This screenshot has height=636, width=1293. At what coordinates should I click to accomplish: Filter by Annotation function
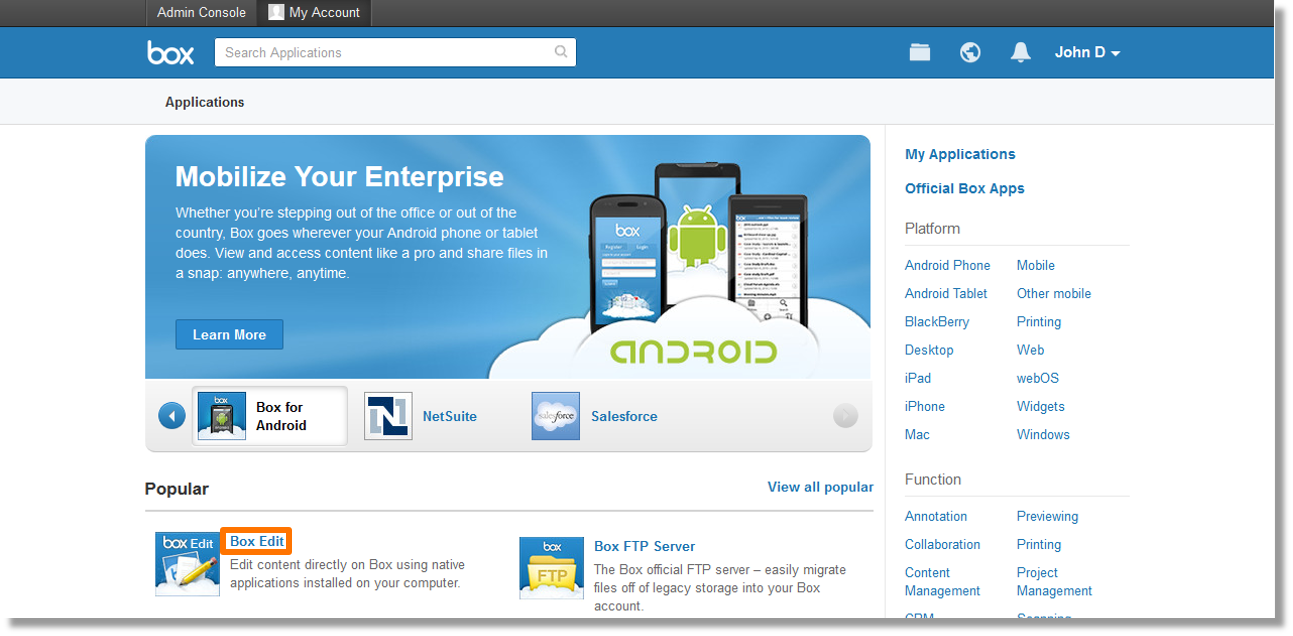[936, 516]
